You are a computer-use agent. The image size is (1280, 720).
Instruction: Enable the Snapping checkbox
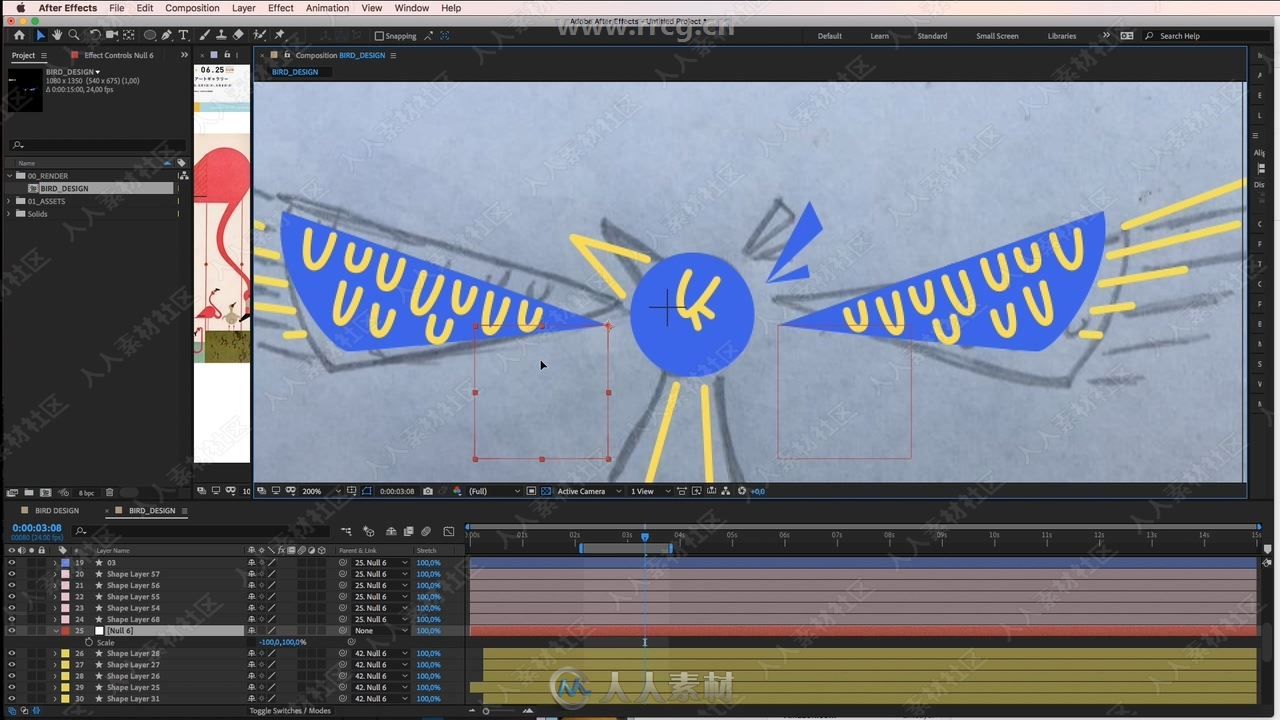(x=379, y=36)
